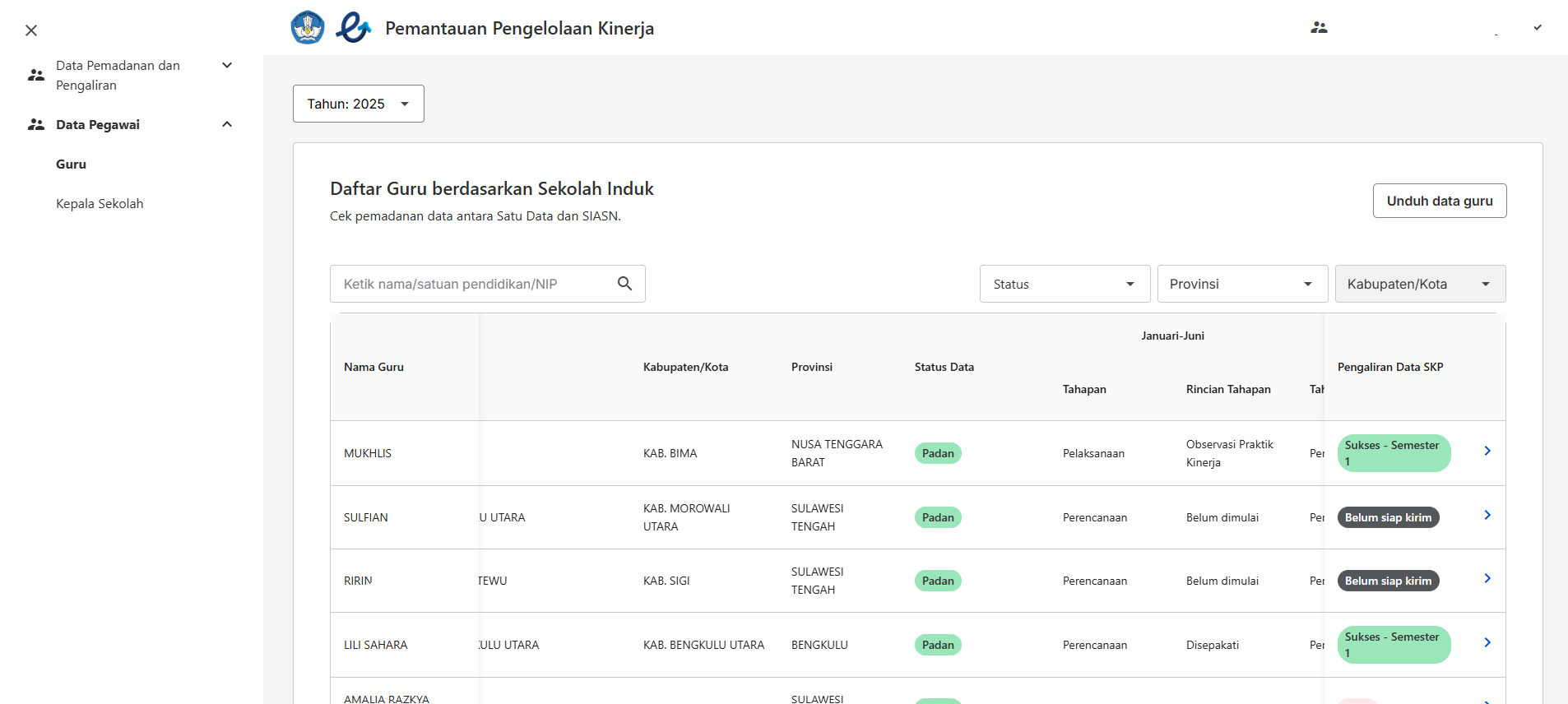Click the Disepakati cell
Image resolution: width=1568 pixels, height=704 pixels.
pyautogui.click(x=1213, y=645)
